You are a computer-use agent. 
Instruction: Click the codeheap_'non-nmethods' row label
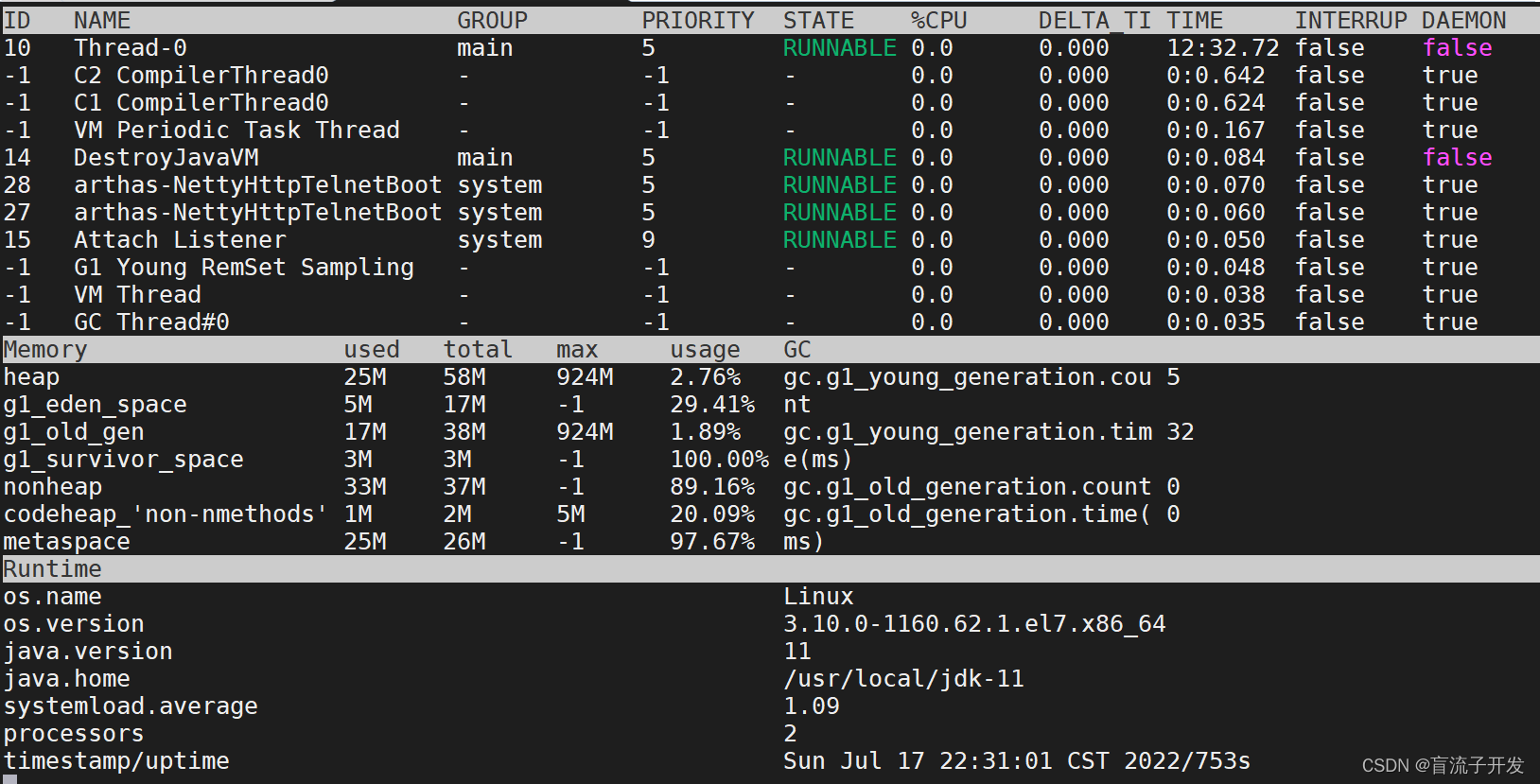(x=166, y=514)
